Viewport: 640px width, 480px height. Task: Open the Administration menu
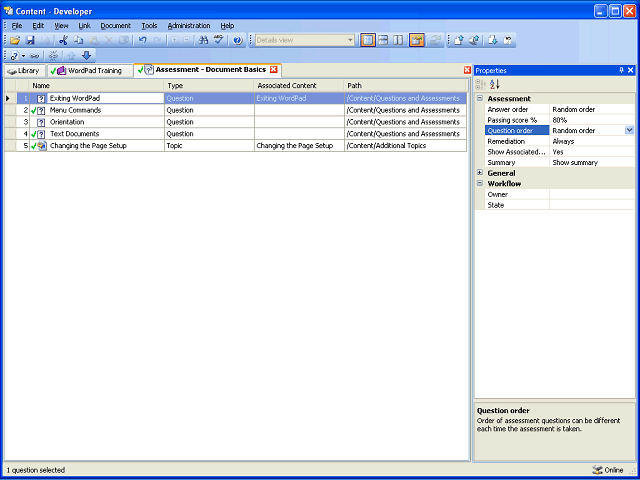[189, 26]
